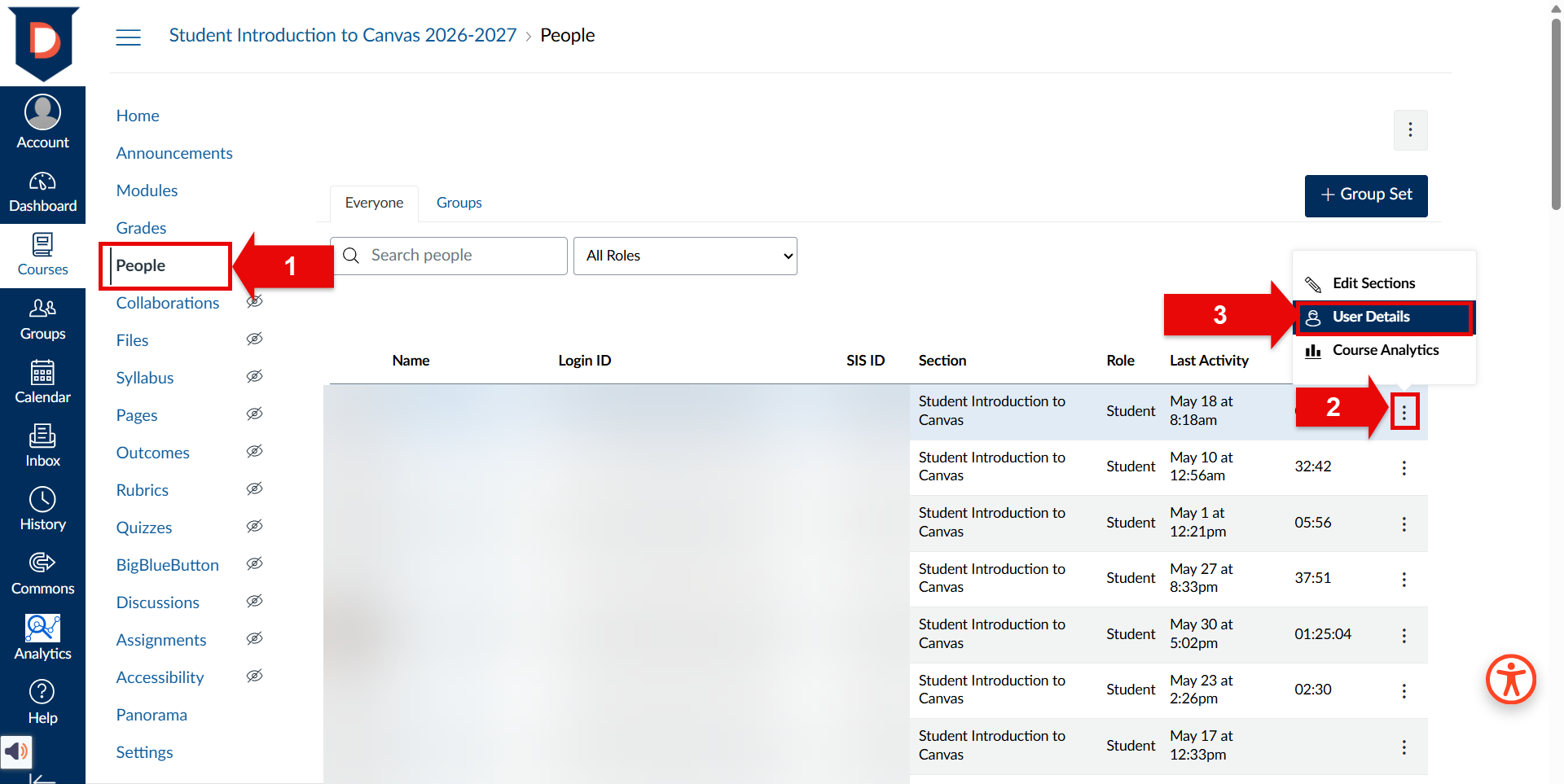Open options menu for the May 10 row
1564x784 pixels.
pos(1404,467)
